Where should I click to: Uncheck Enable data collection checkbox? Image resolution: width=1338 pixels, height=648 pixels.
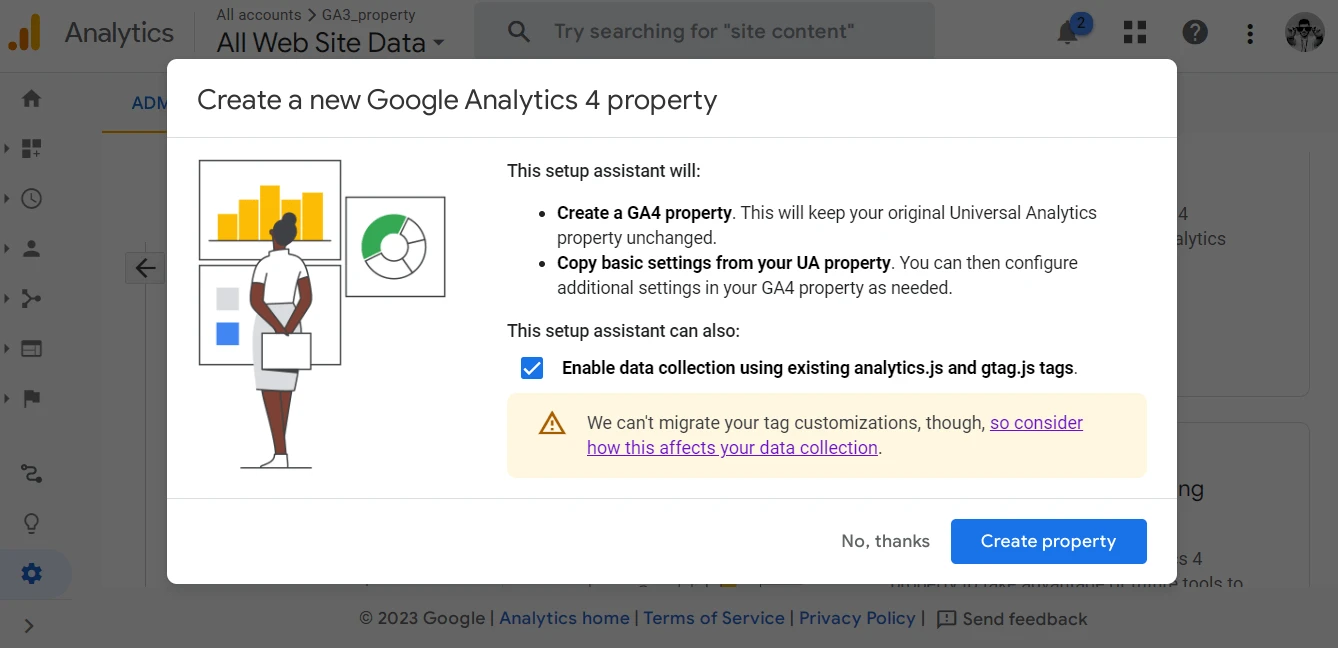532,368
